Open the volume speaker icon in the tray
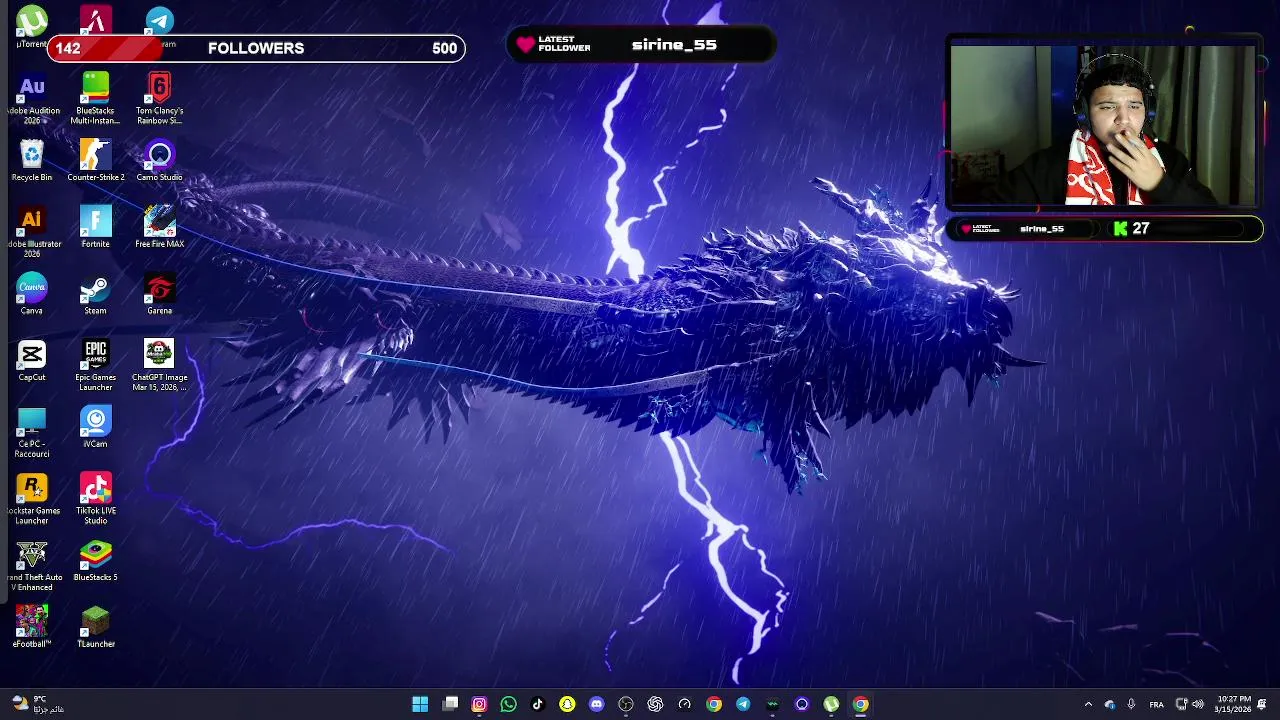The width and height of the screenshot is (1280, 720). 1198,704
